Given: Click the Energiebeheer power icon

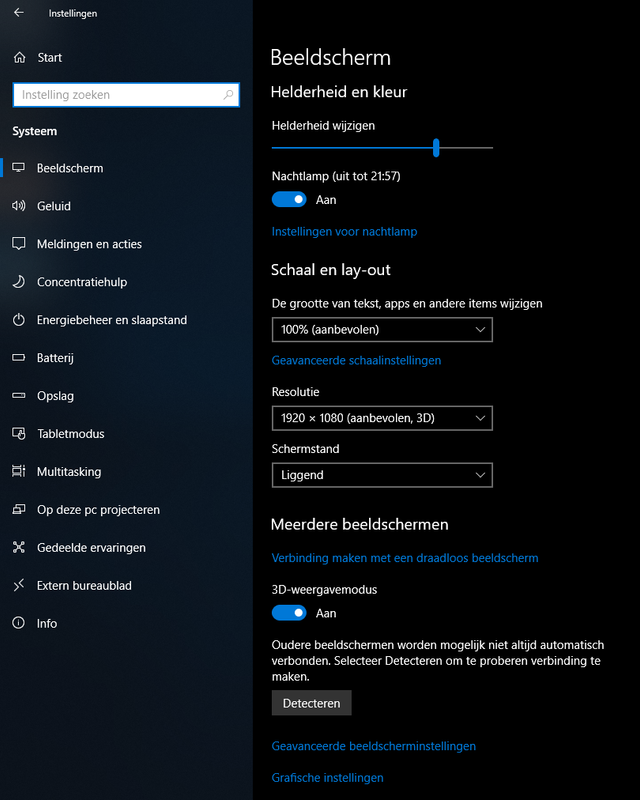Looking at the screenshot, I should [18, 319].
